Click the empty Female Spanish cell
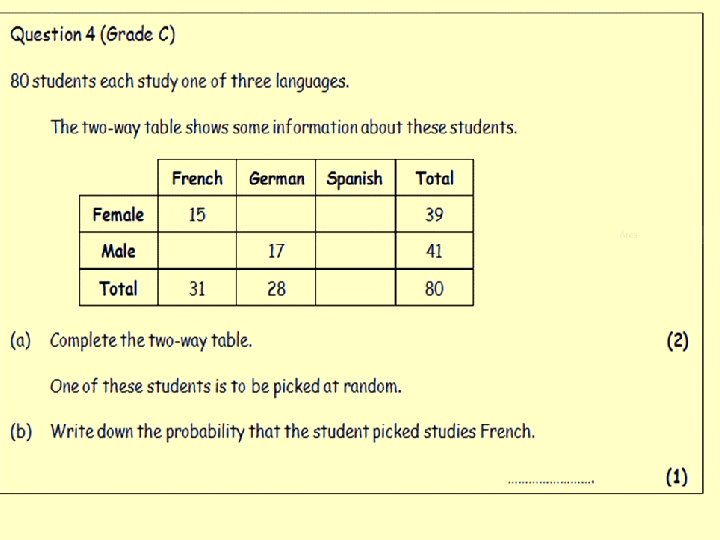 click(355, 214)
